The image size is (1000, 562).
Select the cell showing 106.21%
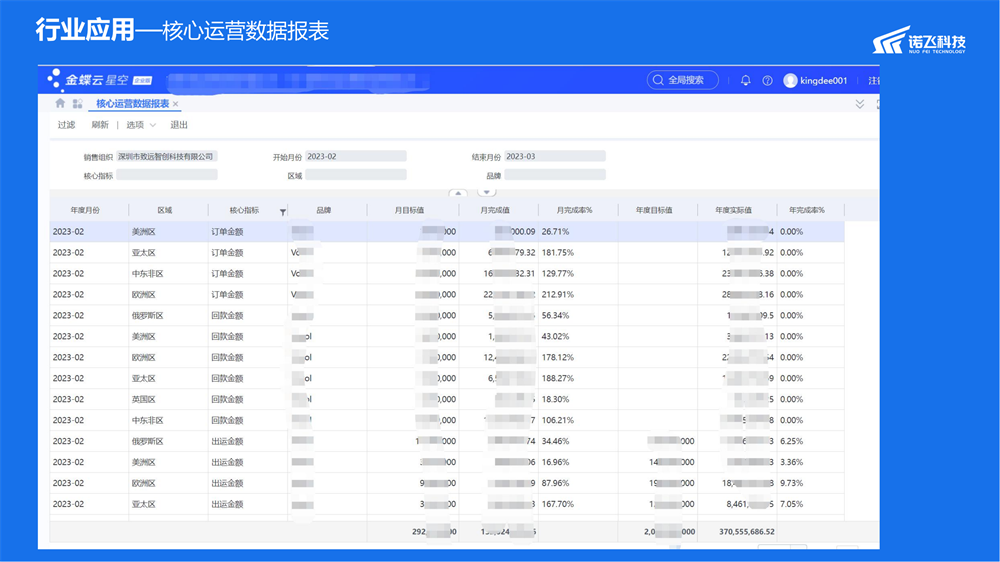[578, 420]
